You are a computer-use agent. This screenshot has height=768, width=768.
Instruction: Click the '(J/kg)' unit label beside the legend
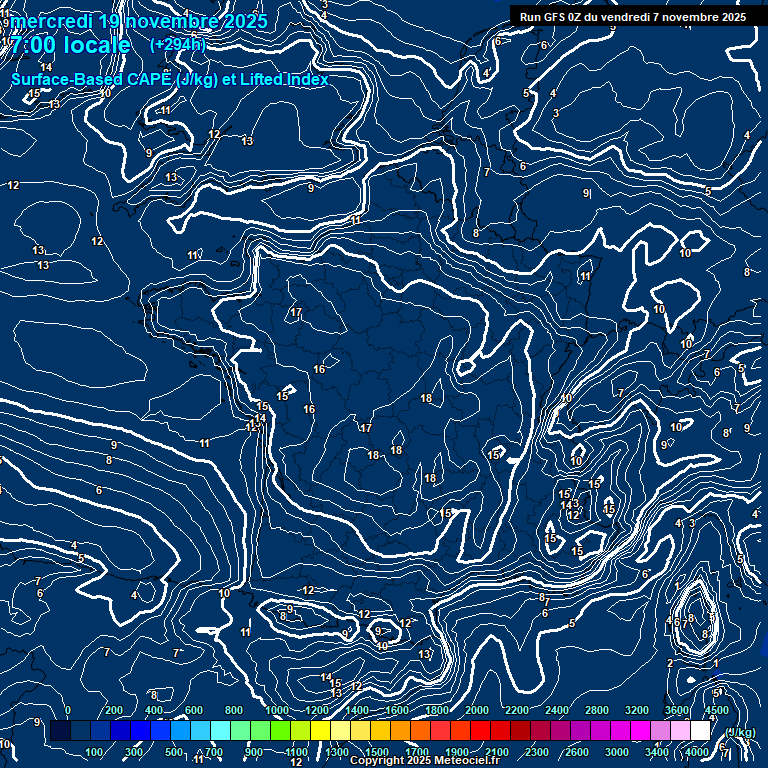pos(740,732)
